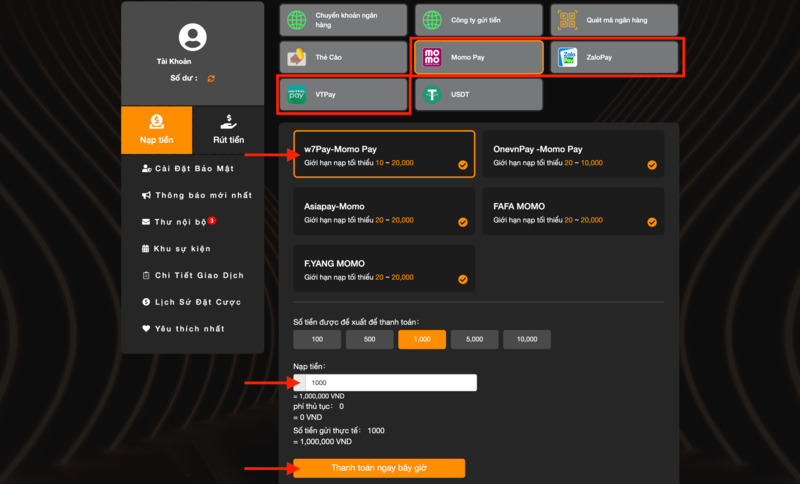Screen dimensions: 800x484
Task: Pick the USDT Tether icon
Action: (x=432, y=95)
